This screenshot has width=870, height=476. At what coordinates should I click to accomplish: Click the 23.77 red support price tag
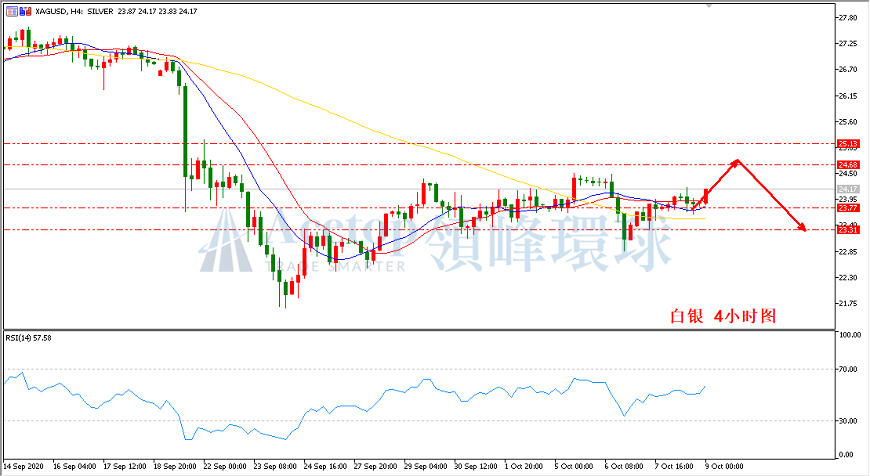(848, 208)
